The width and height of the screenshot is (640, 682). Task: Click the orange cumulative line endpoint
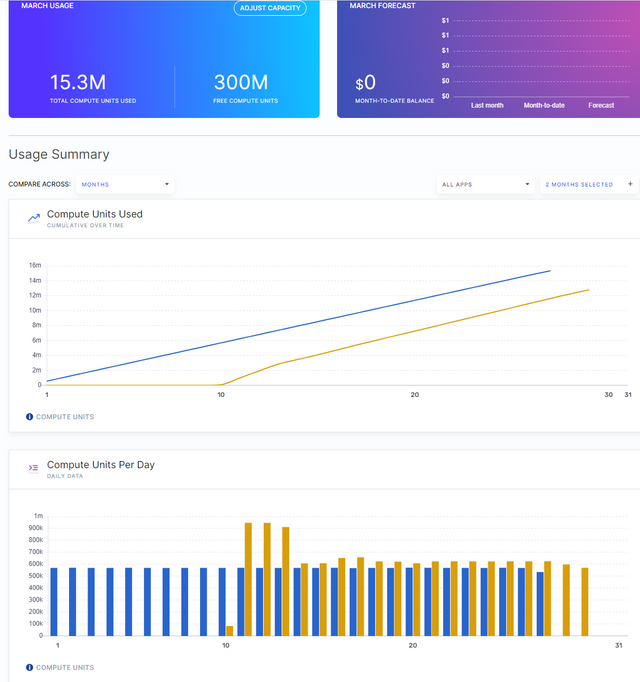coord(589,290)
